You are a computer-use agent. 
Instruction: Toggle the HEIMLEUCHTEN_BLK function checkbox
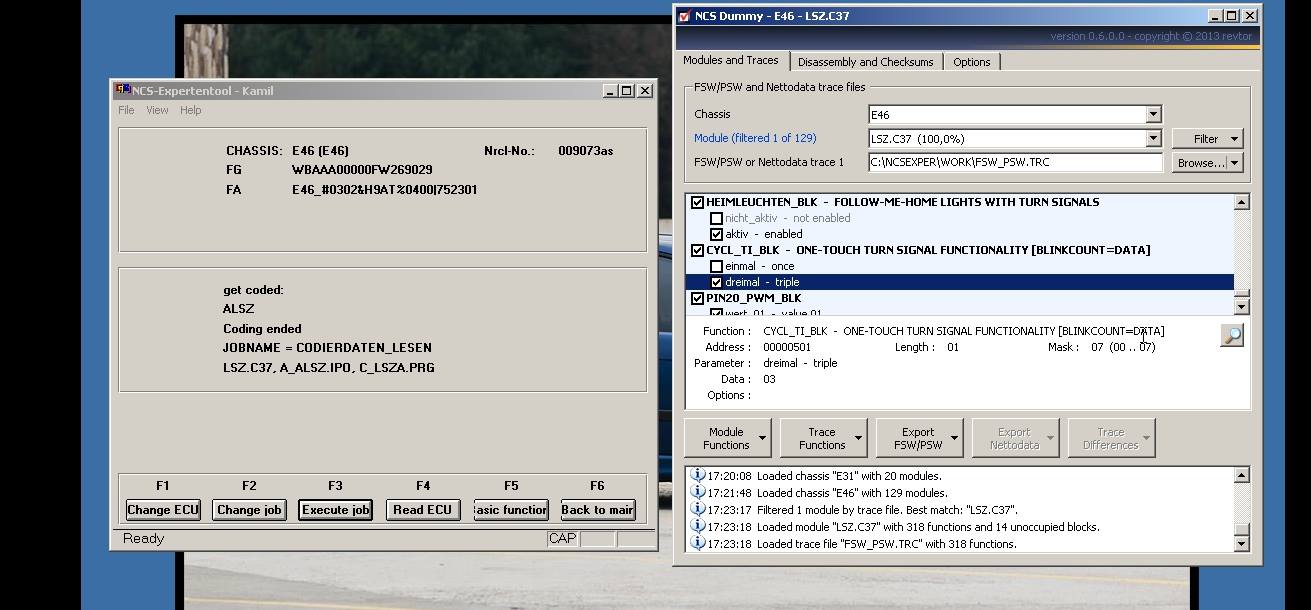click(x=697, y=202)
